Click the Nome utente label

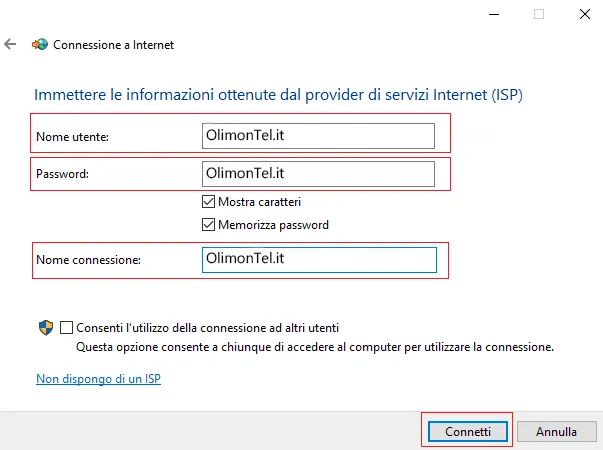72,136
